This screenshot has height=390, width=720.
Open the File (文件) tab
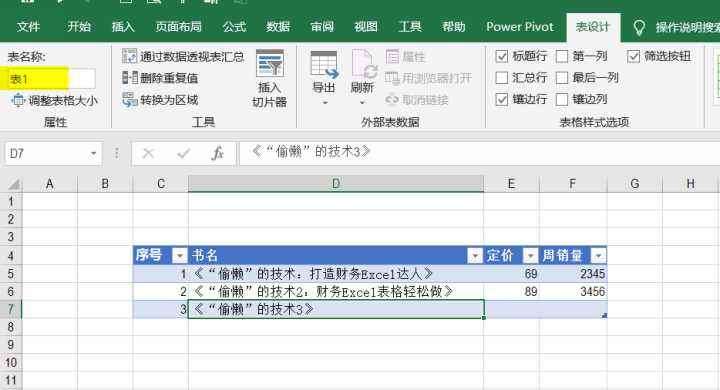pyautogui.click(x=28, y=27)
